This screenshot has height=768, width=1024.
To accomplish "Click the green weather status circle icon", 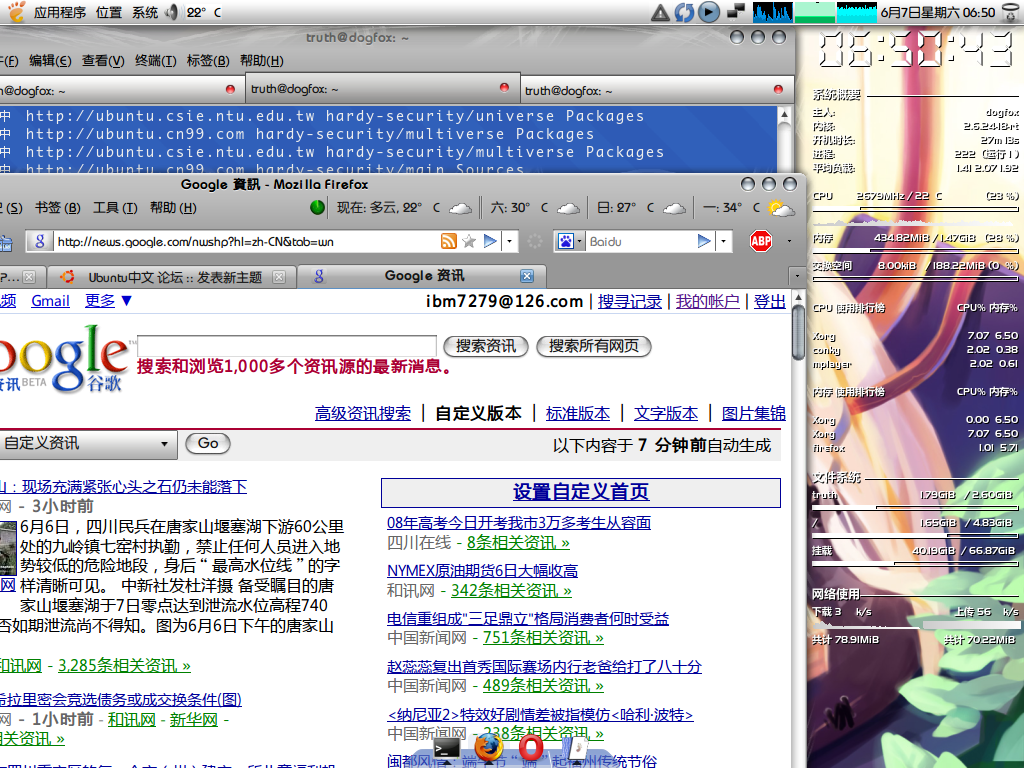I will [317, 208].
